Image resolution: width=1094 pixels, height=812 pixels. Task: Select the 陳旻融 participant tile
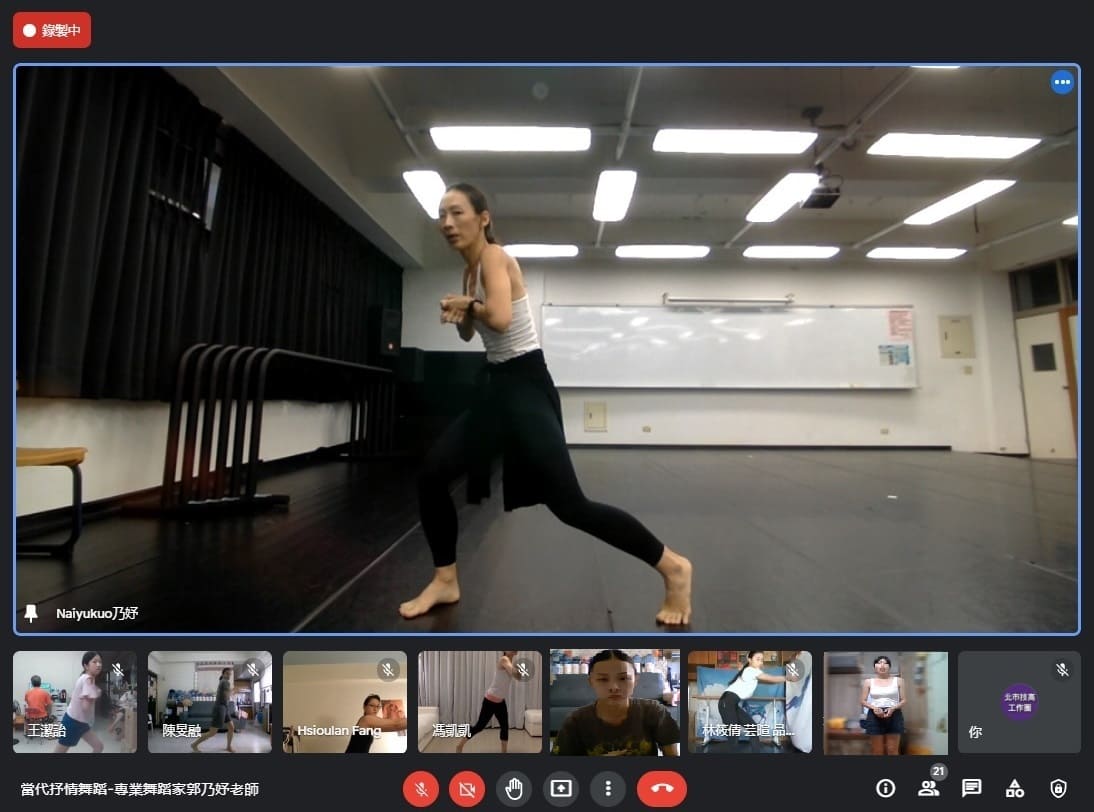tap(210, 702)
